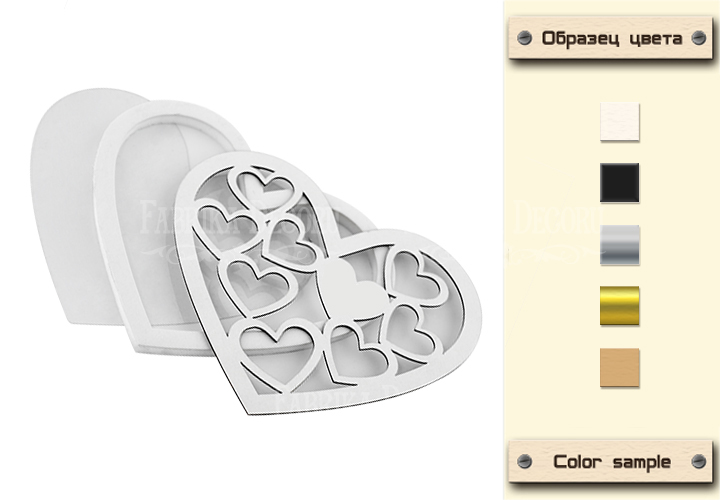Click the 'Color sample' wooden sign
This screenshot has width=720, height=500.
coord(611,461)
